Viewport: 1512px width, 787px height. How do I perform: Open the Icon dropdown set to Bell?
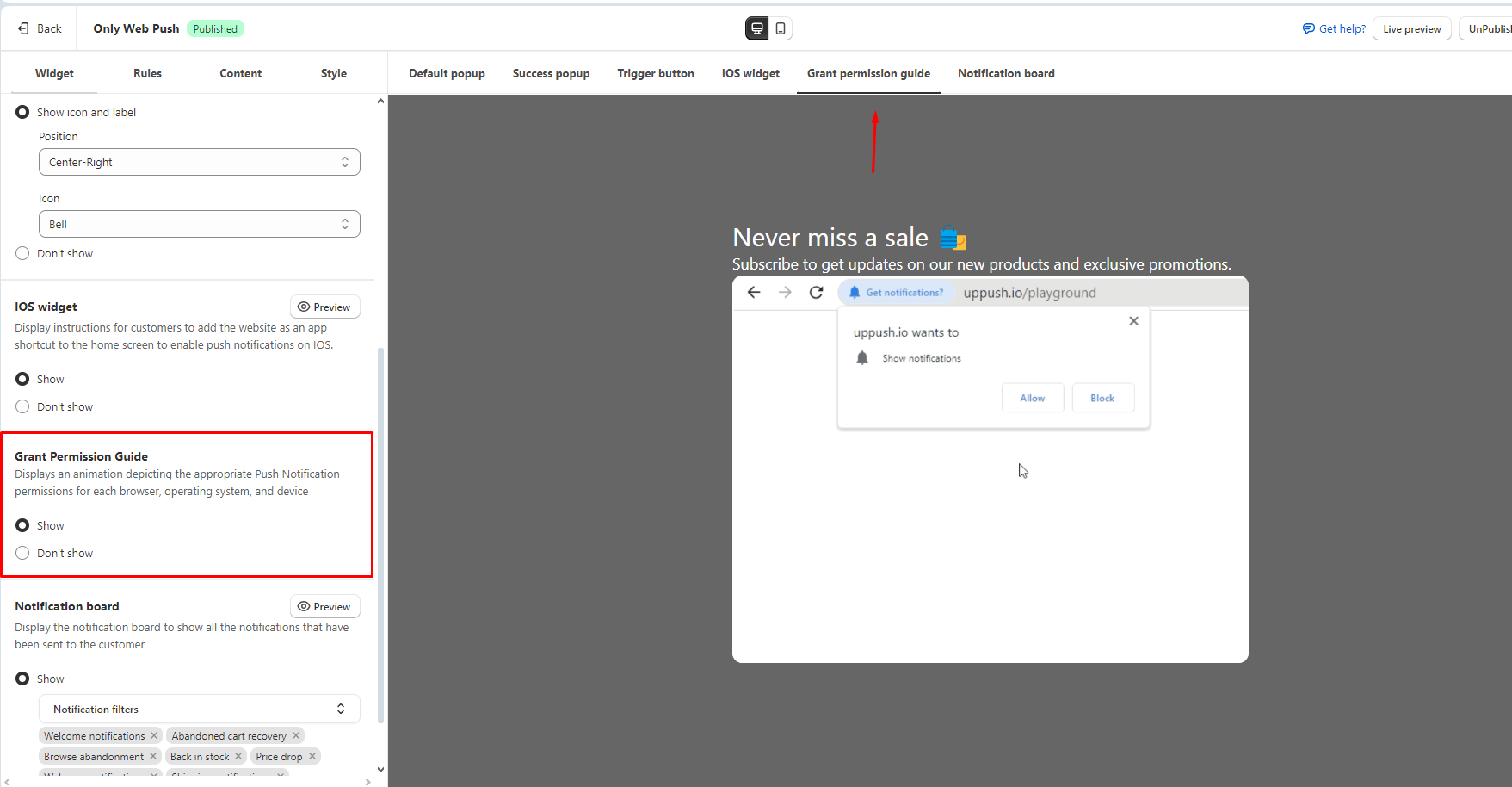(x=199, y=224)
